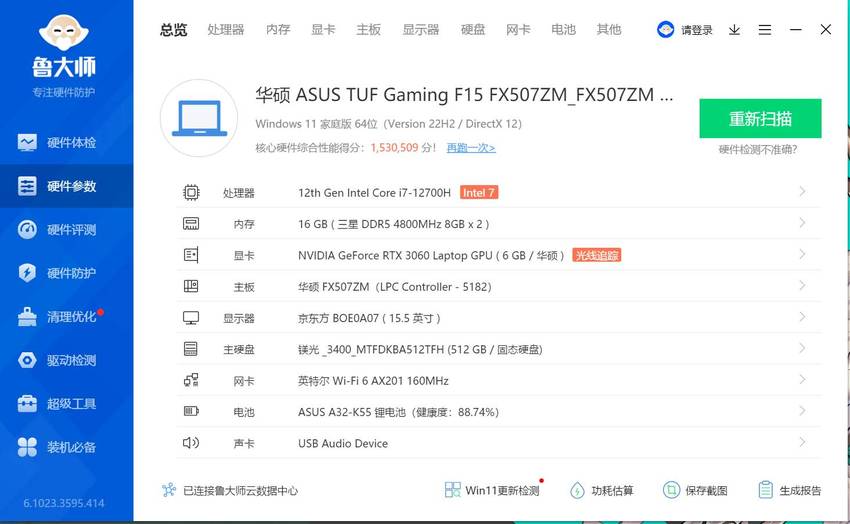The image size is (850, 524).
Task: Open 装机必备 clover icon
Action: point(27,447)
